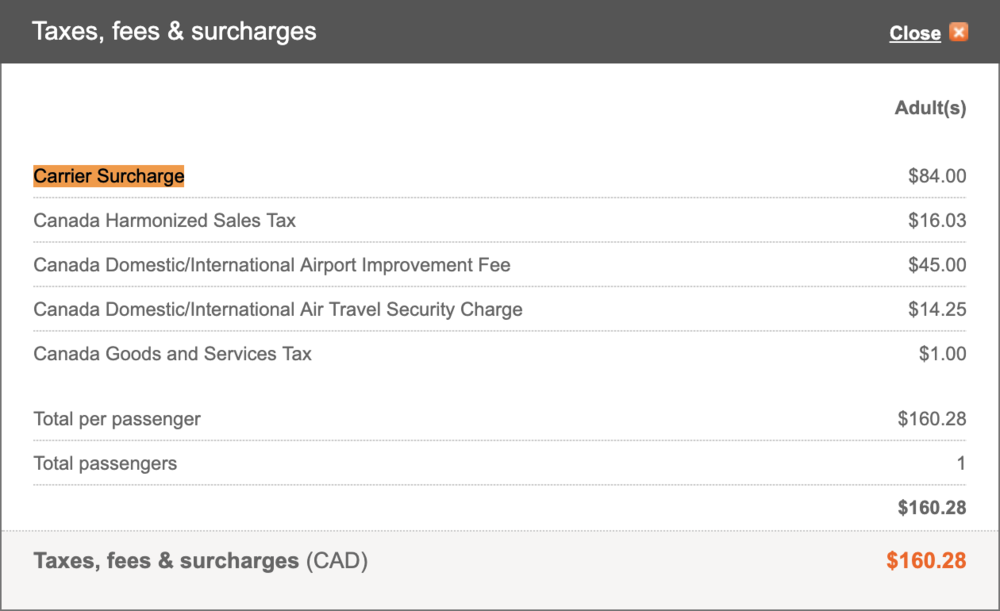1000x611 pixels.
Task: Select the $16.03 sales tax amount
Action: 937,220
